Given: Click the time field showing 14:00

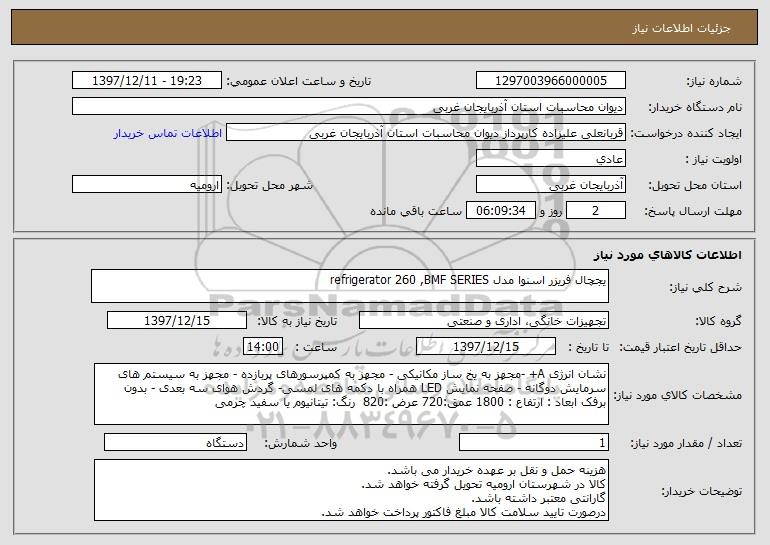Looking at the screenshot, I should [263, 347].
